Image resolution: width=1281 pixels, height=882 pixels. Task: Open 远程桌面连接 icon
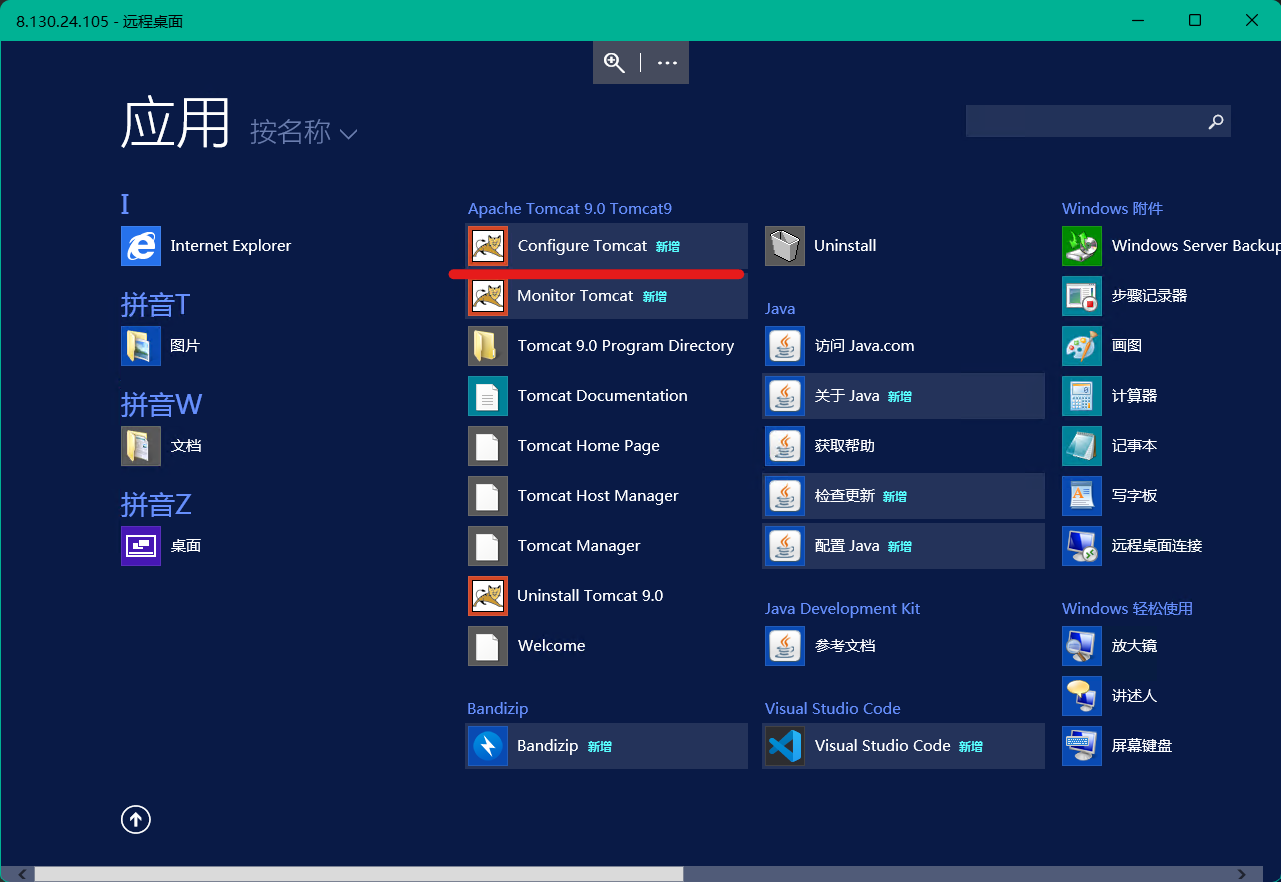pos(1082,546)
